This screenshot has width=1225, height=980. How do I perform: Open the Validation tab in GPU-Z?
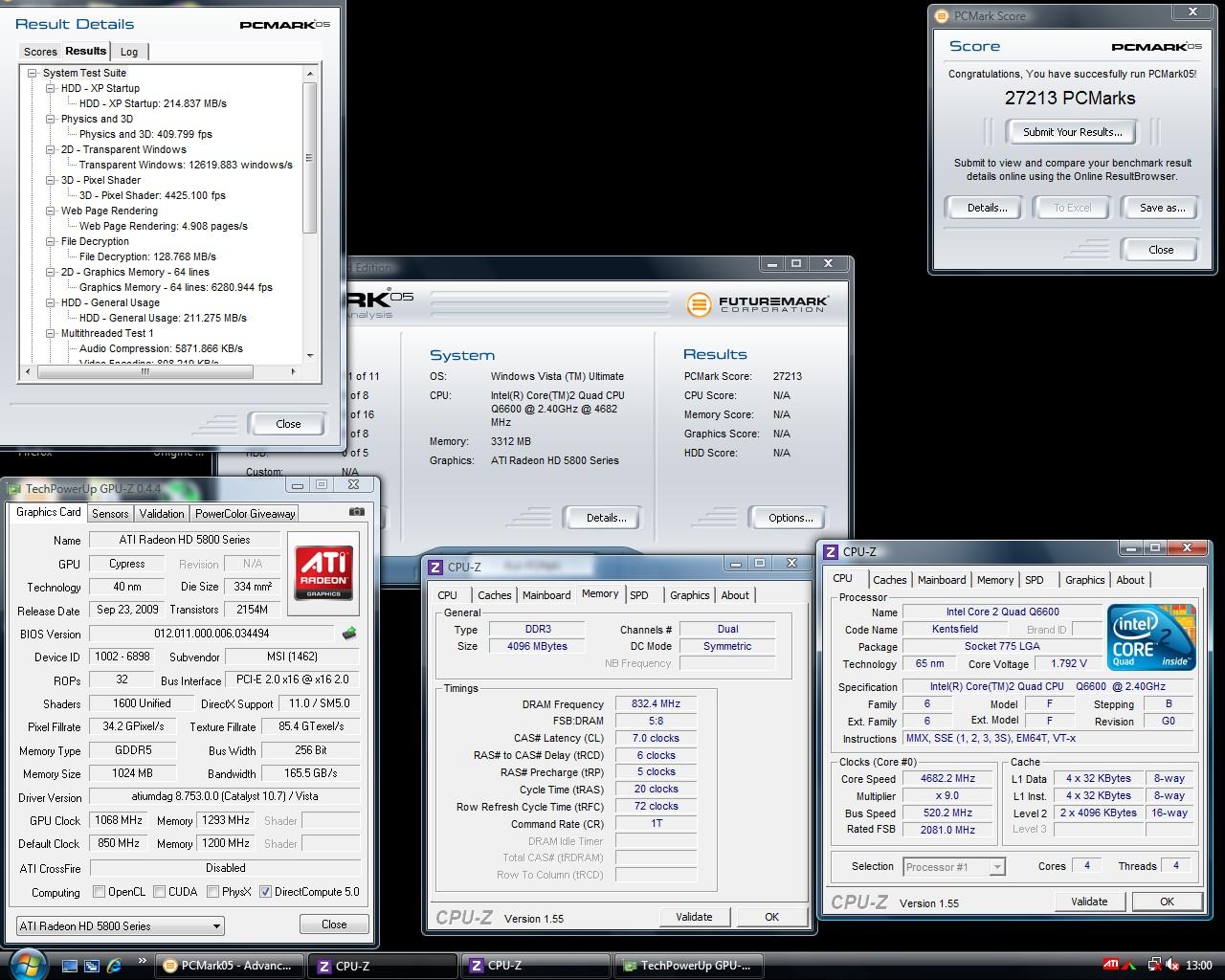click(x=162, y=514)
